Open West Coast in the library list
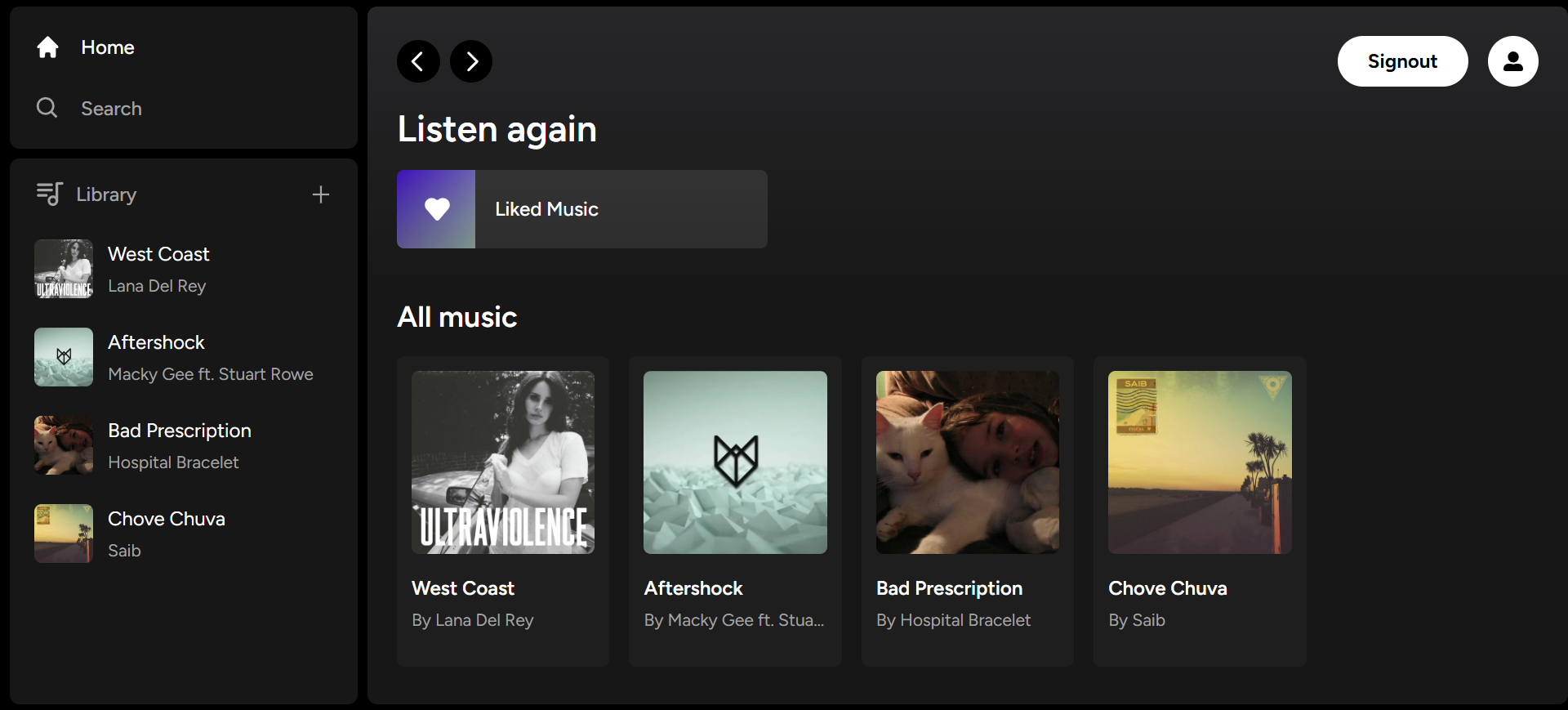 point(184,269)
